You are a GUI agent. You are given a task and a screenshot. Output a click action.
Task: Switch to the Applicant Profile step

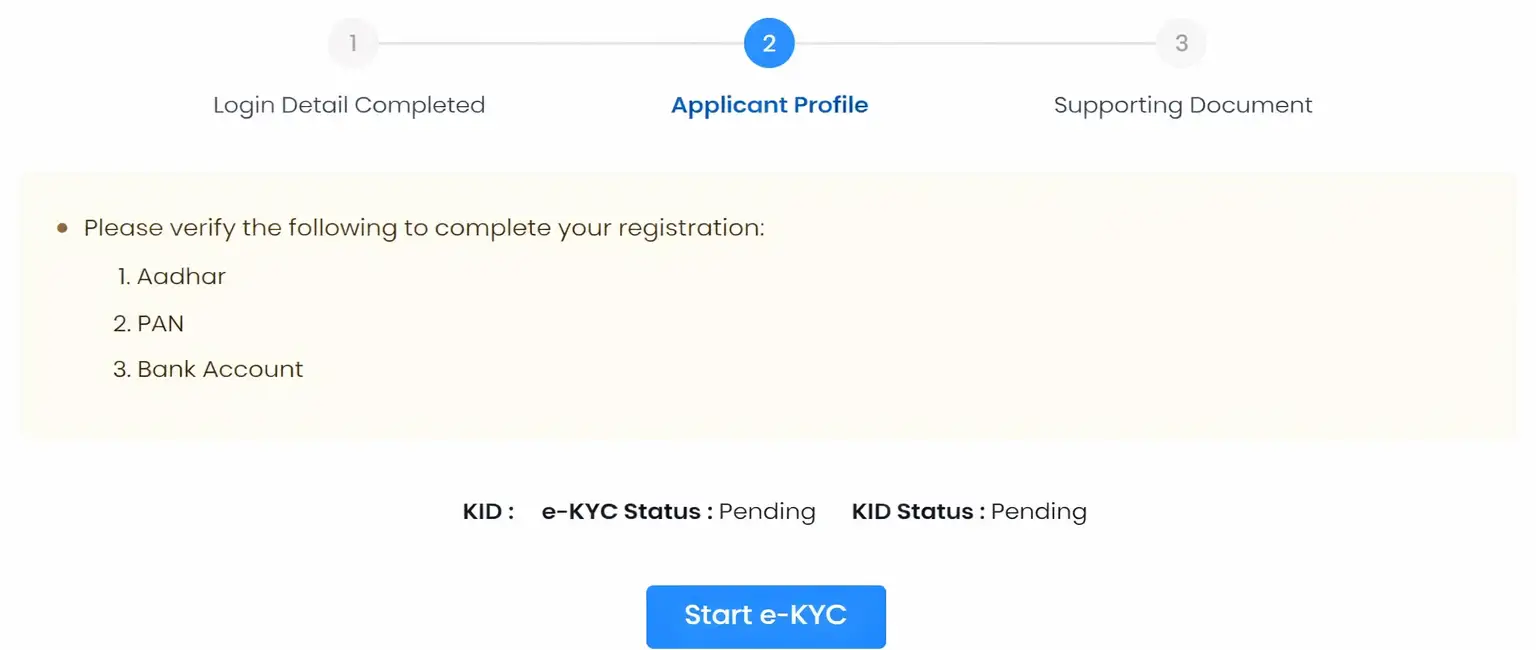(768, 104)
